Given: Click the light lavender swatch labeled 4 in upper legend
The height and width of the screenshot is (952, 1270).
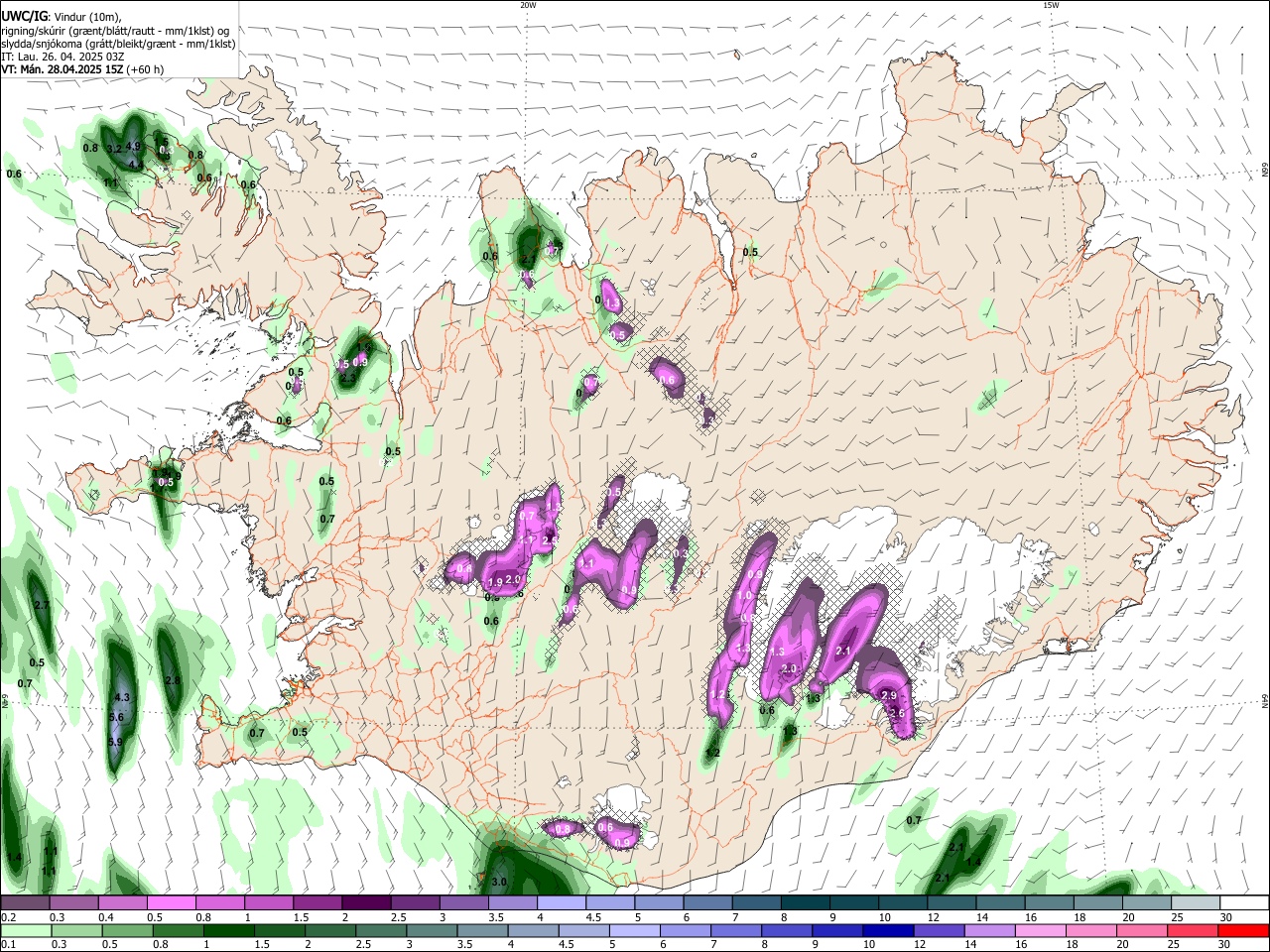Looking at the screenshot, I should click(561, 902).
